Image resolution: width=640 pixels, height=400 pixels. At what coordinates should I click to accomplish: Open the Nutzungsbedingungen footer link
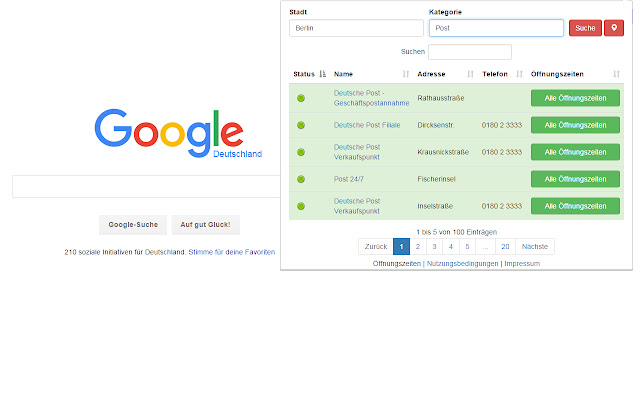(x=462, y=264)
